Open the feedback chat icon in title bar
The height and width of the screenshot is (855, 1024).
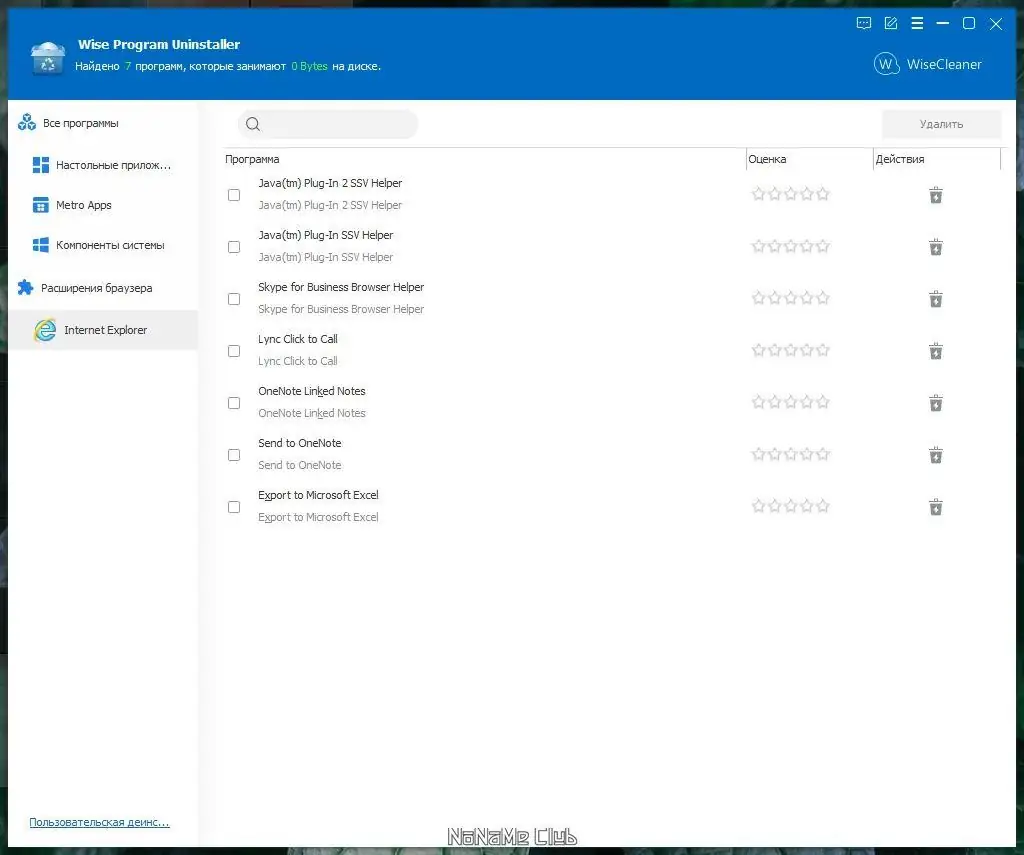864,23
